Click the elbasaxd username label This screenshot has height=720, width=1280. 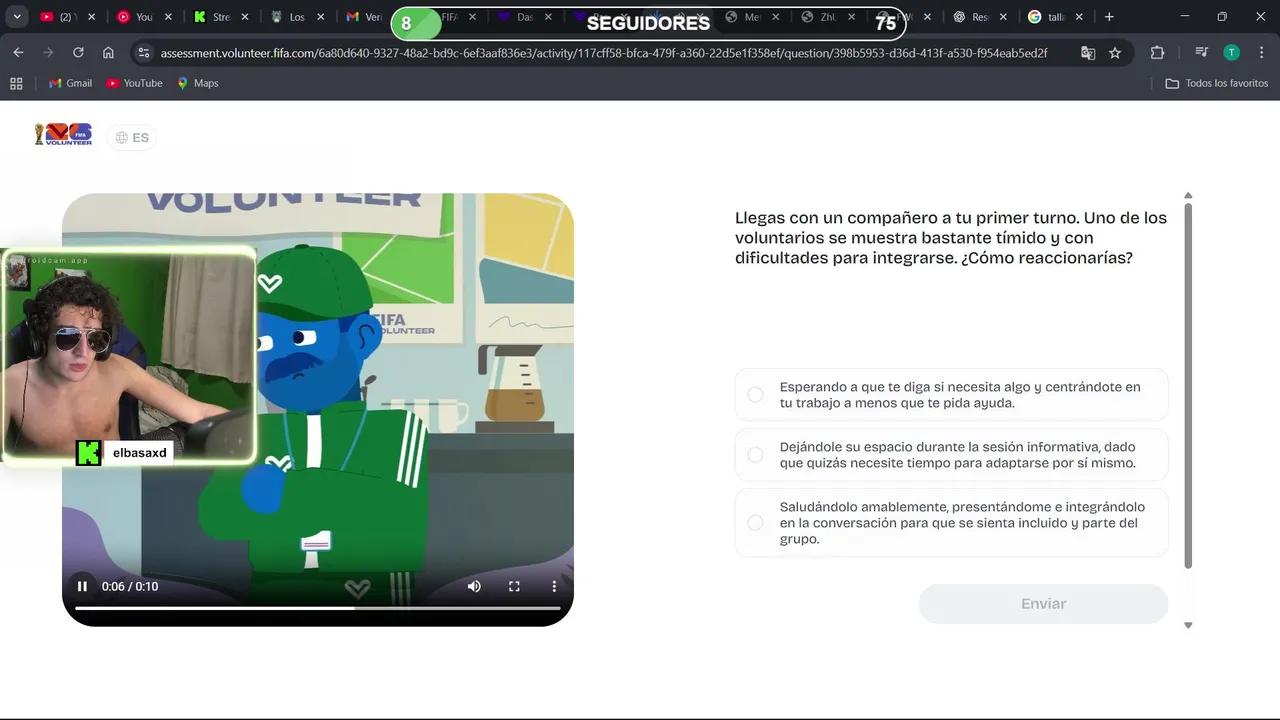click(x=140, y=453)
